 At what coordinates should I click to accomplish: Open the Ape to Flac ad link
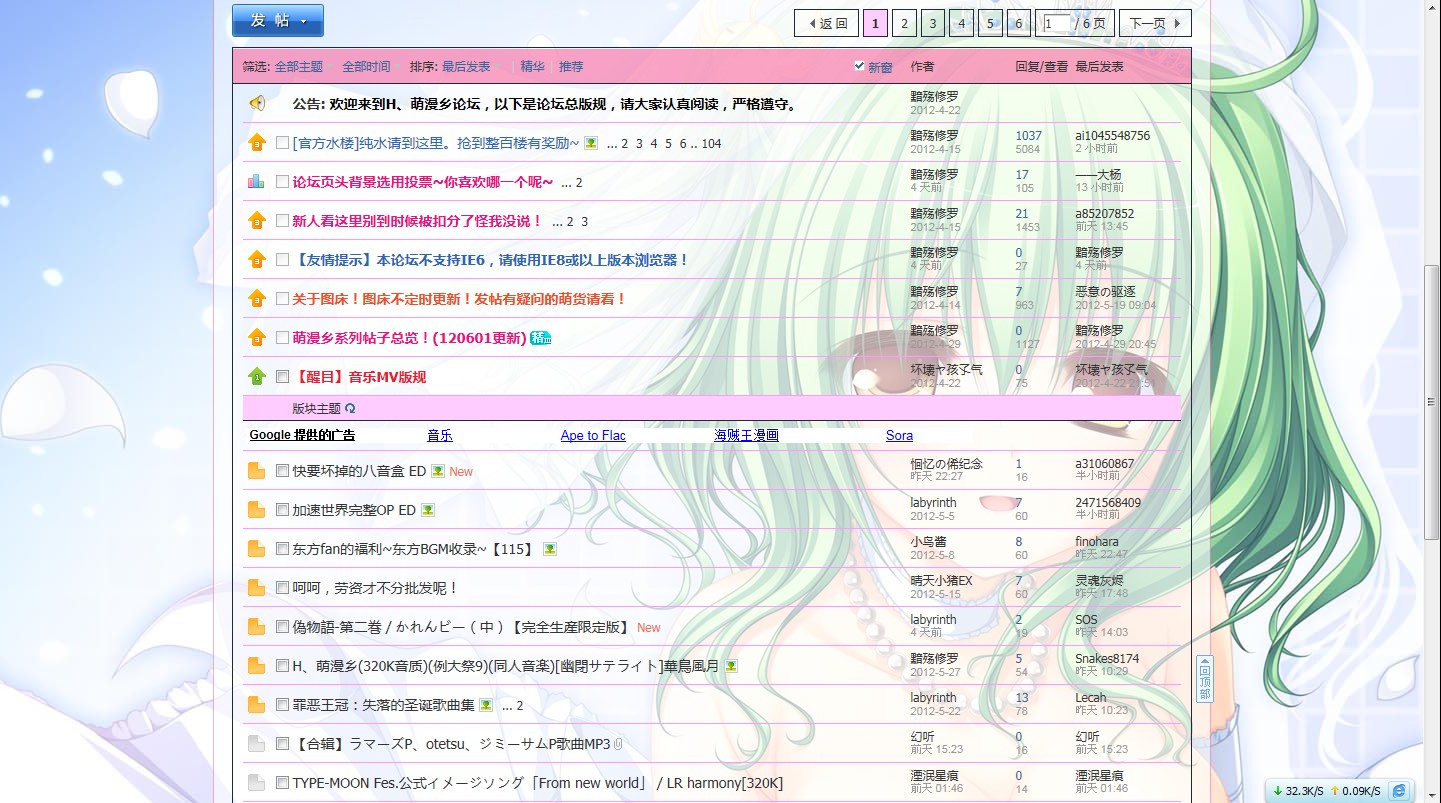tap(593, 435)
